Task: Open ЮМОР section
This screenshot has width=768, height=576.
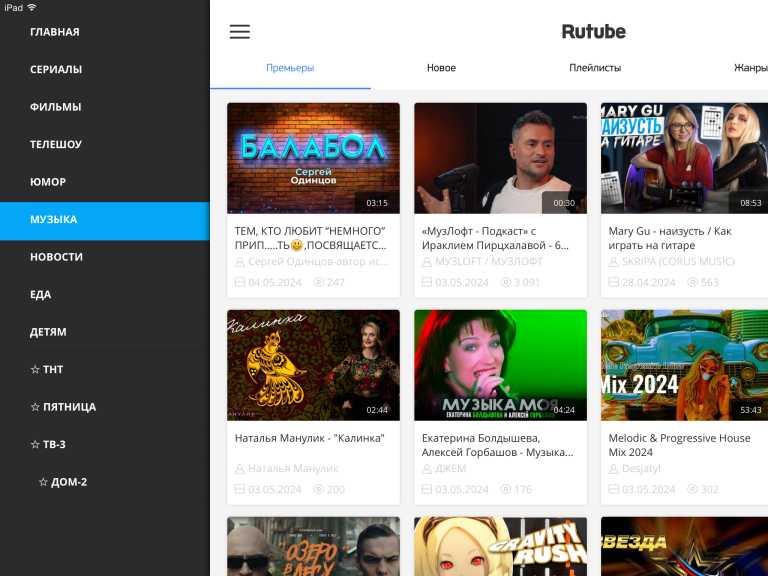Action: pos(104,182)
